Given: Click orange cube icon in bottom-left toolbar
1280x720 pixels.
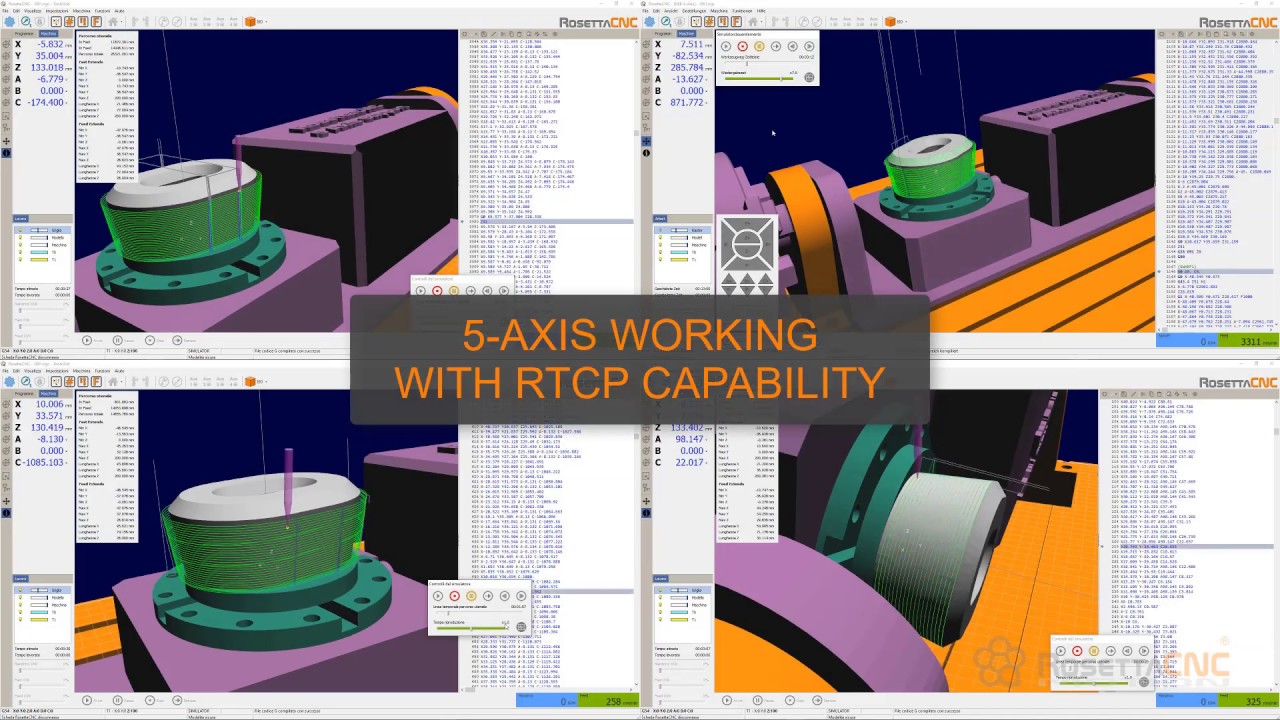Looking at the screenshot, I should (x=250, y=382).
